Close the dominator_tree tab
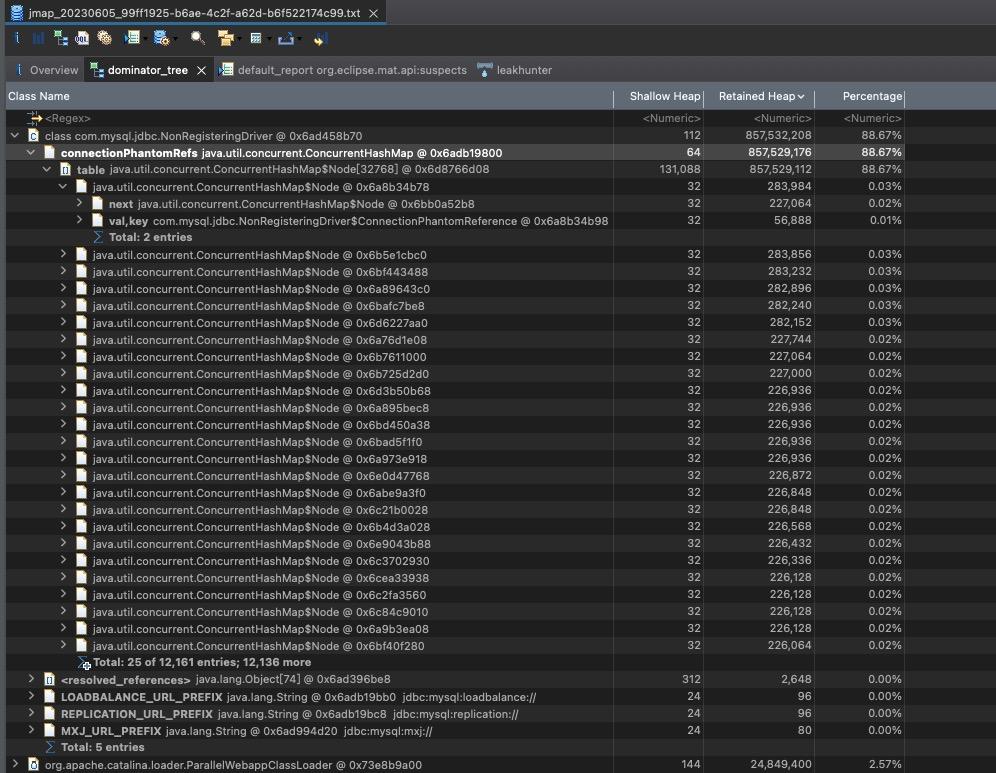This screenshot has height=773, width=996. pyautogui.click(x=201, y=71)
